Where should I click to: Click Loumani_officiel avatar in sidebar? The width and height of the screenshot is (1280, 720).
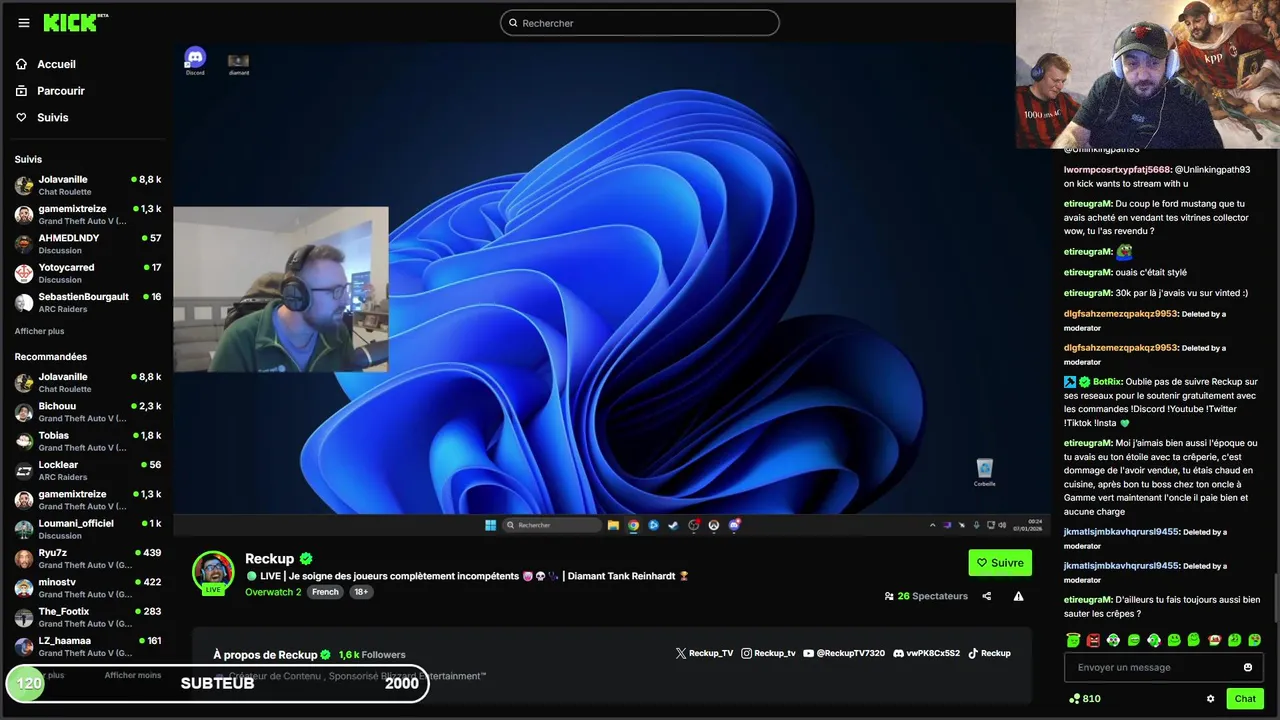tap(24, 529)
